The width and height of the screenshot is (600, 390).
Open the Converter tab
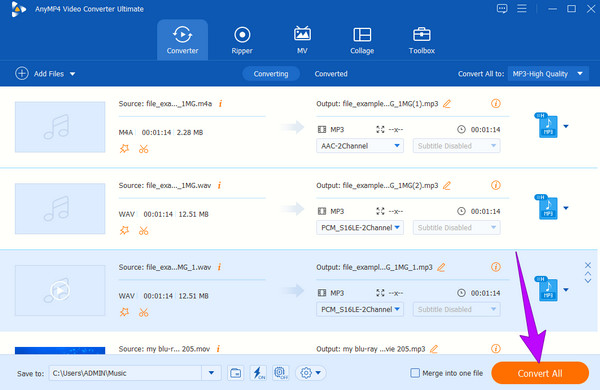tap(182, 40)
